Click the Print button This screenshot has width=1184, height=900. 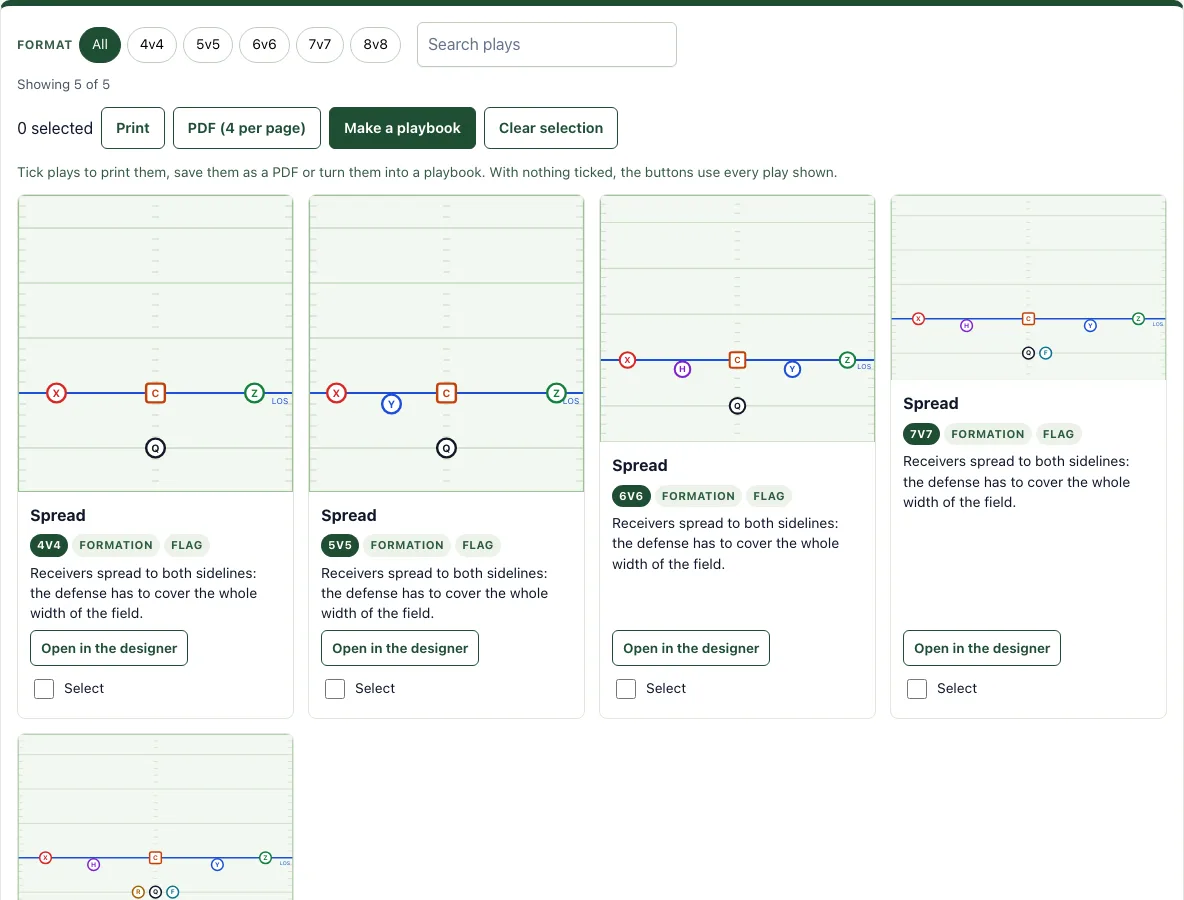tap(133, 128)
